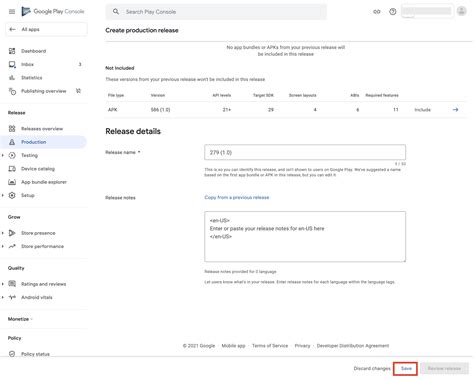Click the Ratings and reviews icon
The height and width of the screenshot is (380, 474).
(x=12, y=284)
